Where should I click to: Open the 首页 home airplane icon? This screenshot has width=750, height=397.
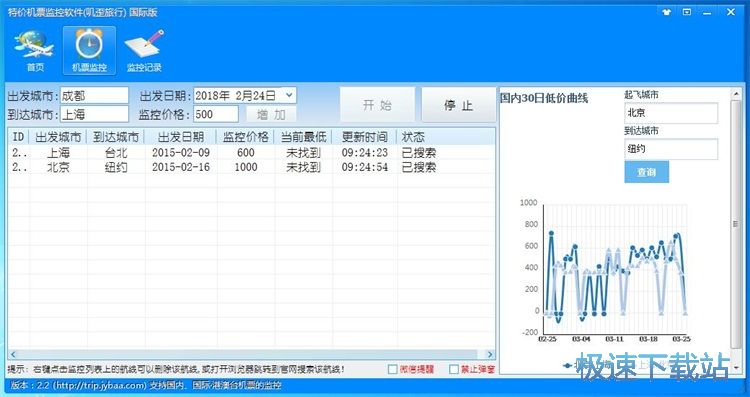coord(34,50)
